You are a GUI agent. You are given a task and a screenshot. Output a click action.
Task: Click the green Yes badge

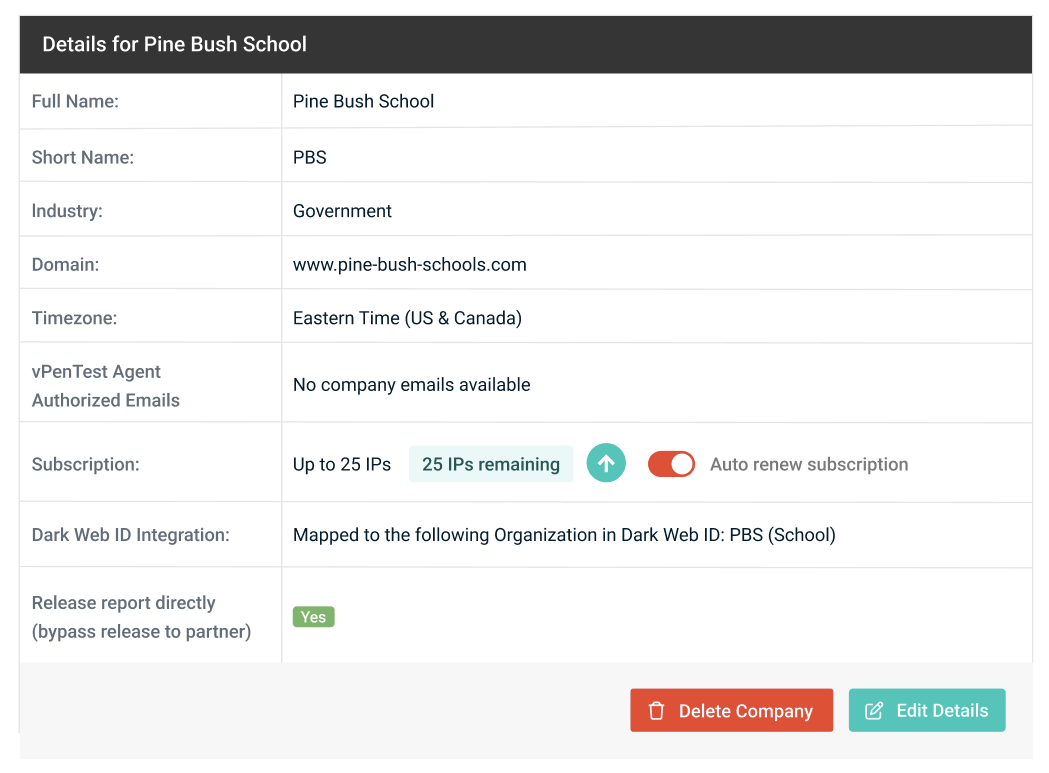pyautogui.click(x=313, y=617)
